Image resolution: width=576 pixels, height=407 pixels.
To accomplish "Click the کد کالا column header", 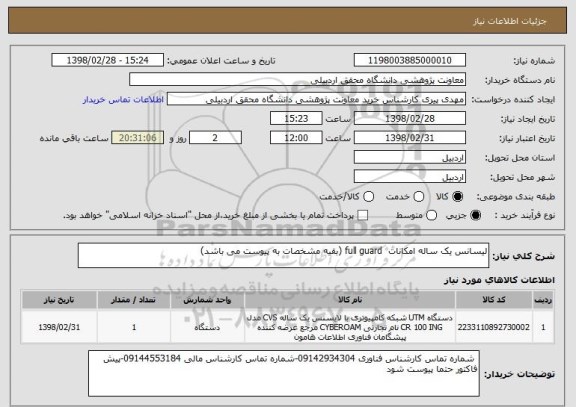I will [494, 300].
